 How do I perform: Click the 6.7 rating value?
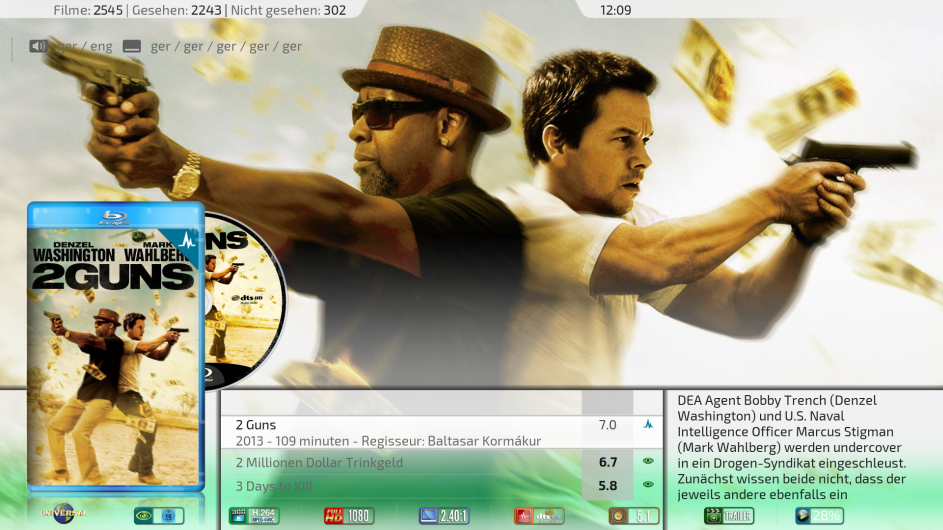607,462
